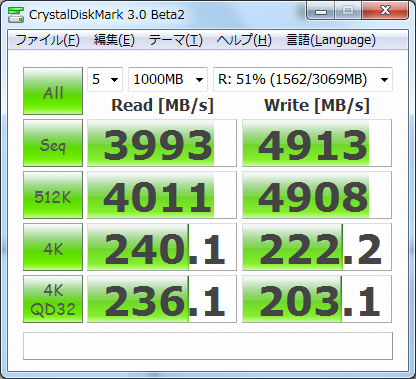The height and width of the screenshot is (379, 416).
Task: Open the テーマ(T) menu
Action: tap(176, 40)
